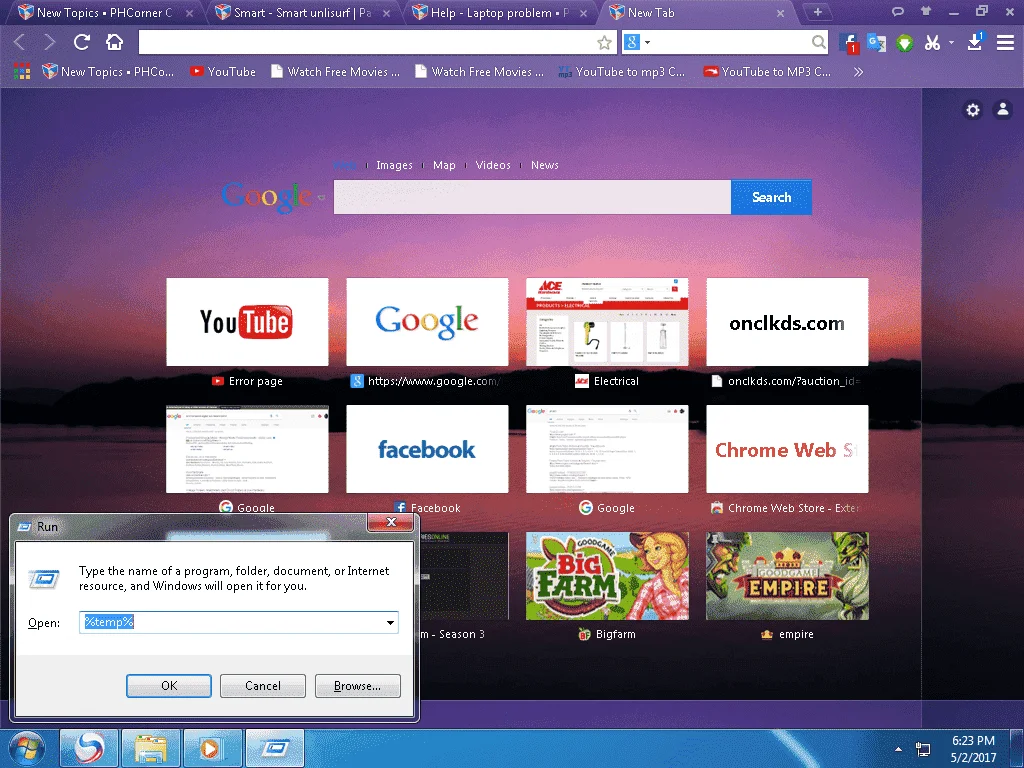Viewport: 1024px width, 768px height.
Task: Click the blue Search button
Action: click(x=771, y=197)
